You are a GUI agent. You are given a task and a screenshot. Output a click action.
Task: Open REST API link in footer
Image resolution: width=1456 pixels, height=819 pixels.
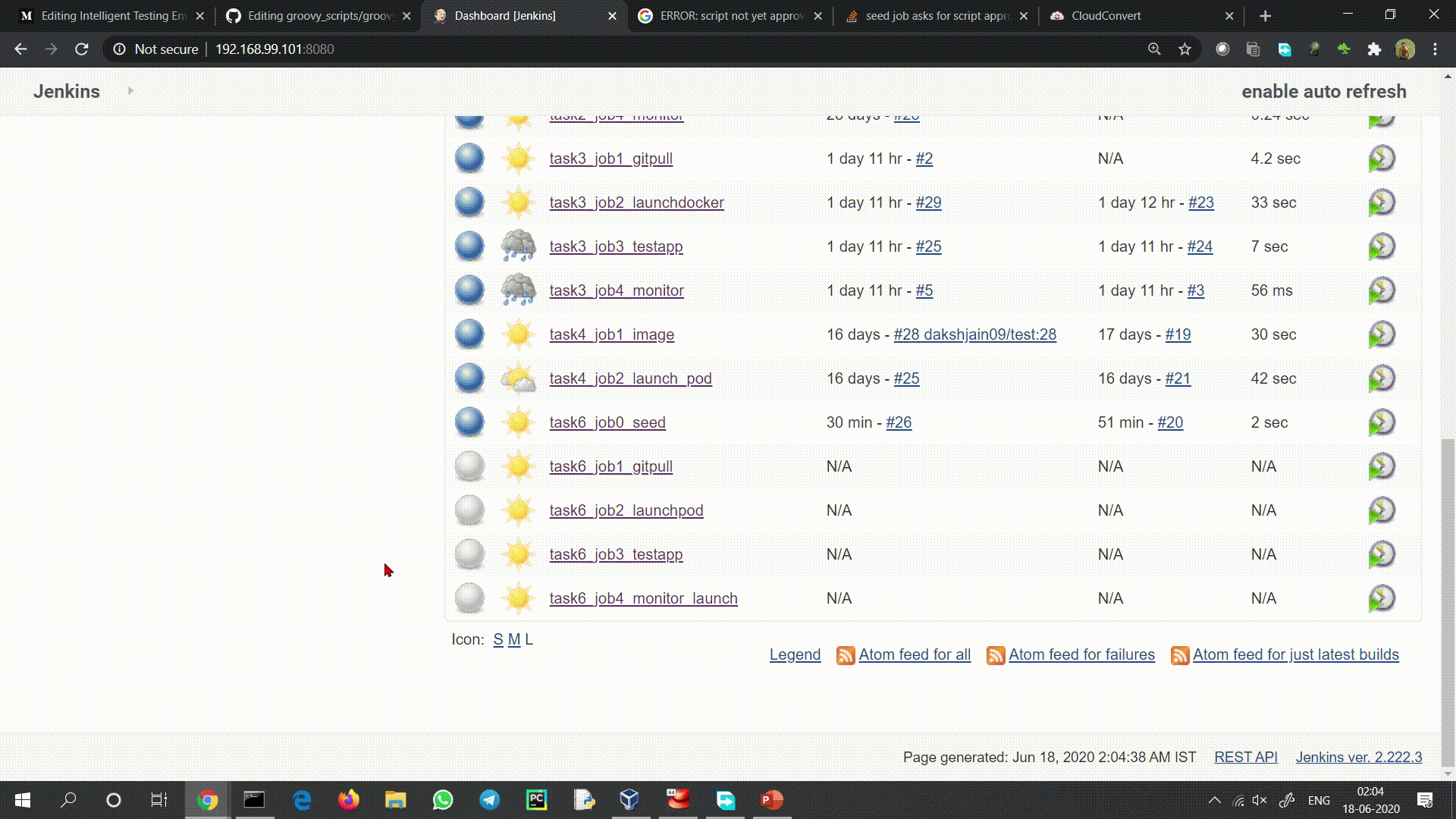pos(1245,757)
